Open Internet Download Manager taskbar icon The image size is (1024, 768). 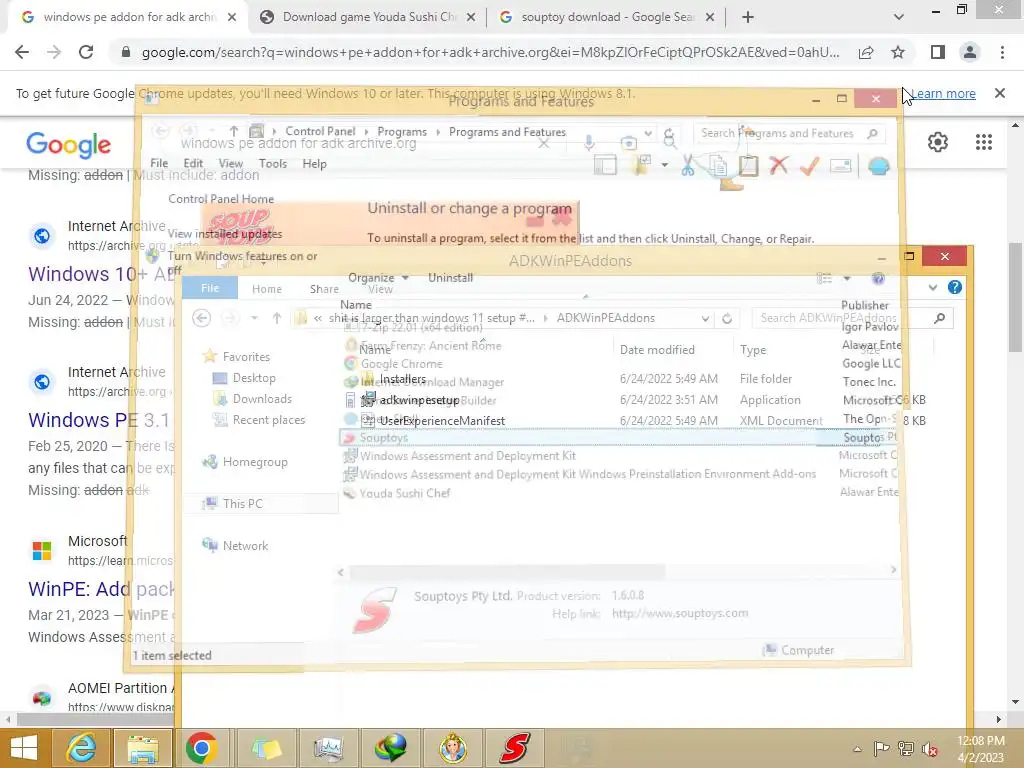391,748
